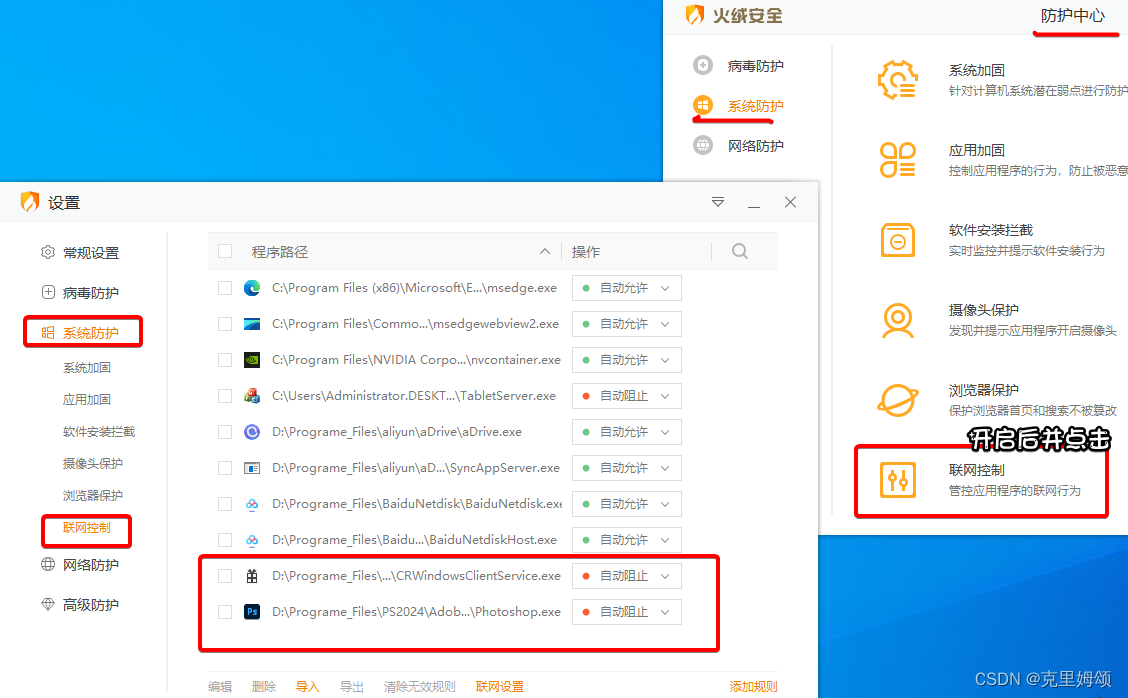Click the Photoshop.exe Ps icon
The width and height of the screenshot is (1128, 698).
coord(252,612)
